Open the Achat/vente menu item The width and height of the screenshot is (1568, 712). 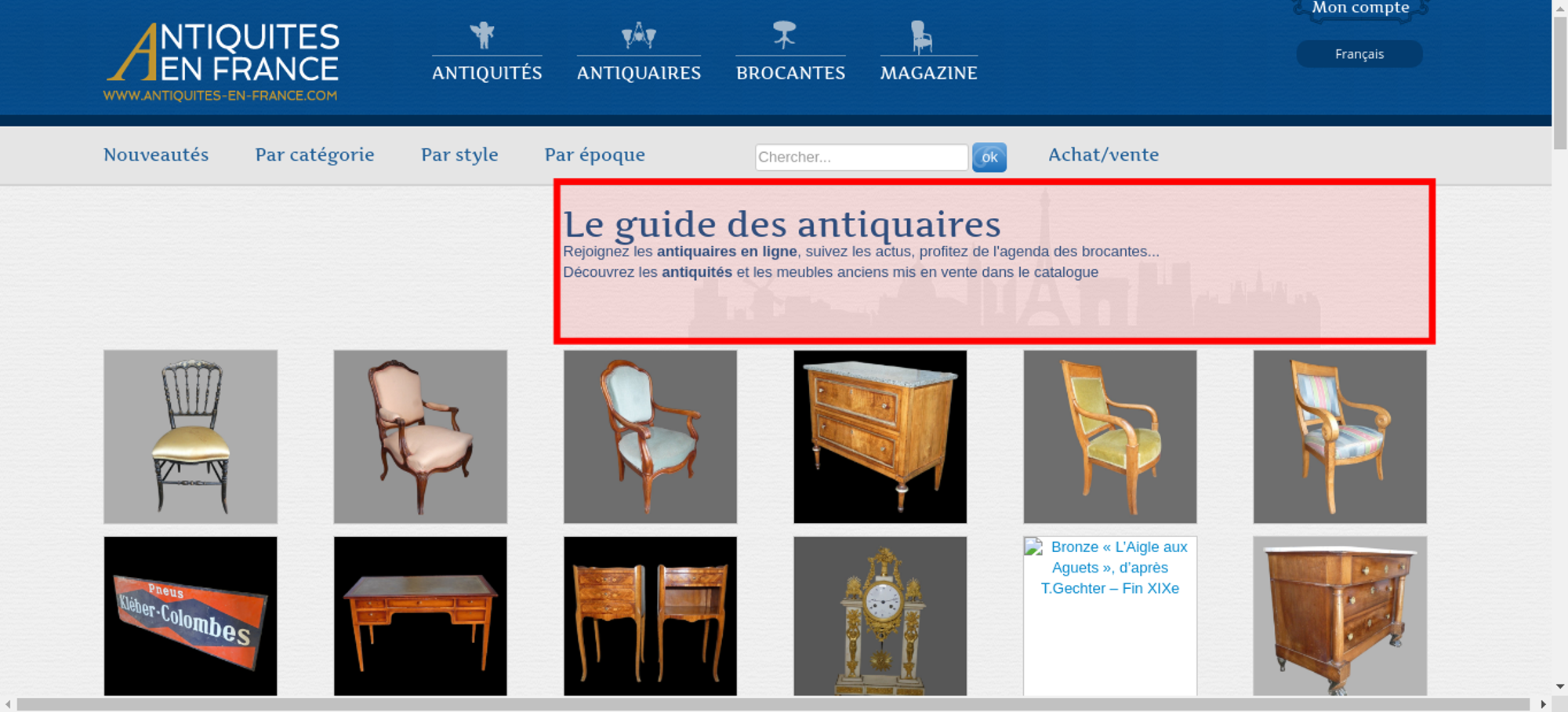point(1103,154)
